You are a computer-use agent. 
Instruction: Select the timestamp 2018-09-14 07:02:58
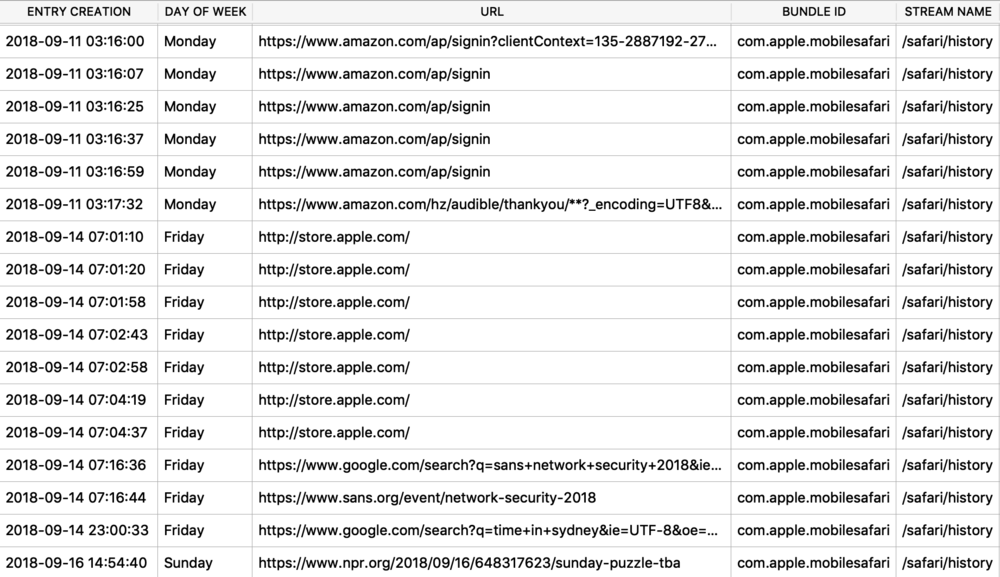tap(77, 367)
